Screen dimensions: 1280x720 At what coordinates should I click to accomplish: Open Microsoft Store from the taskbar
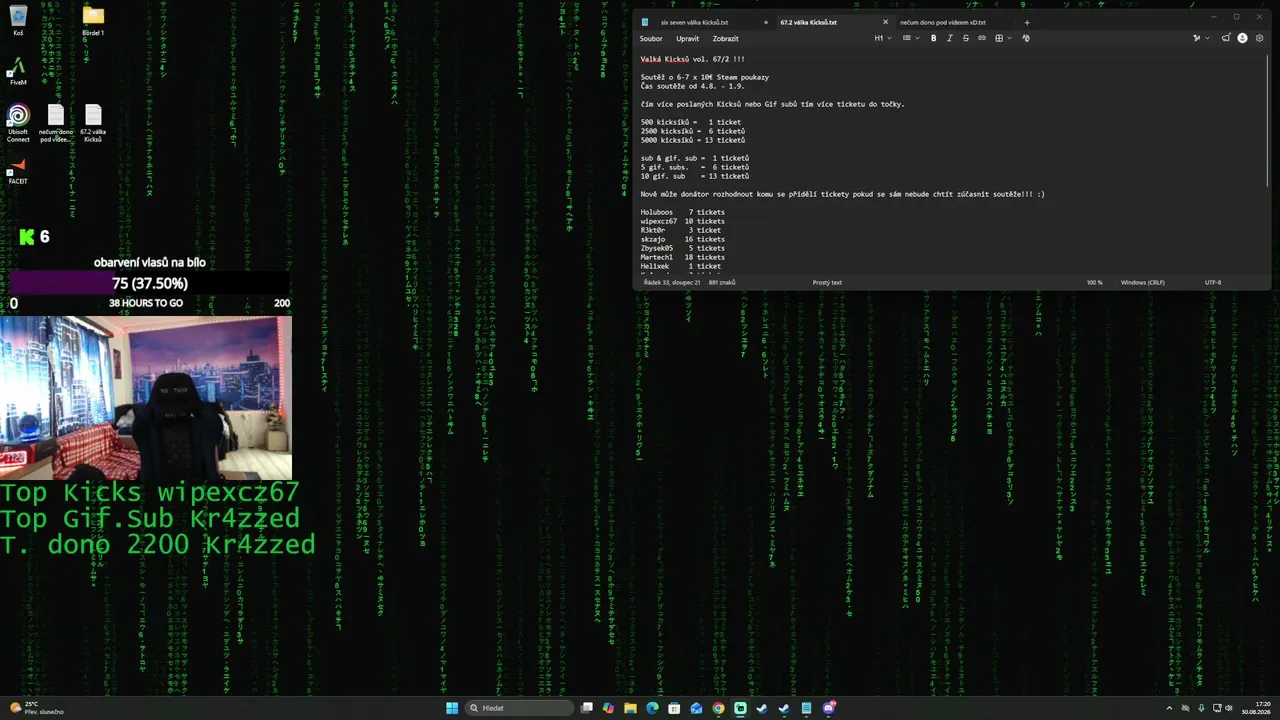[674, 708]
